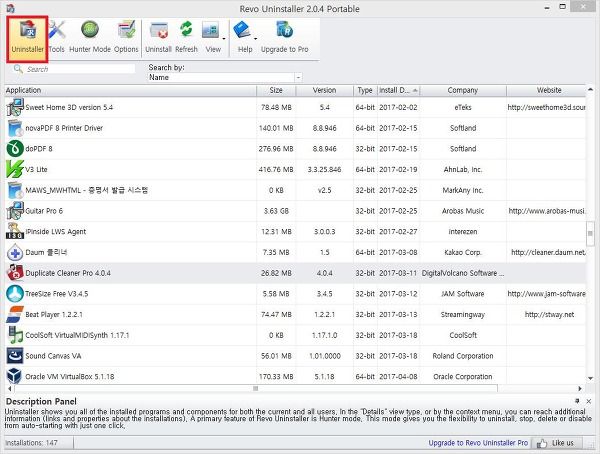Select the novaPDF 8 Printer Driver icon
The height and width of the screenshot is (454, 600).
pyautogui.click(x=15, y=128)
